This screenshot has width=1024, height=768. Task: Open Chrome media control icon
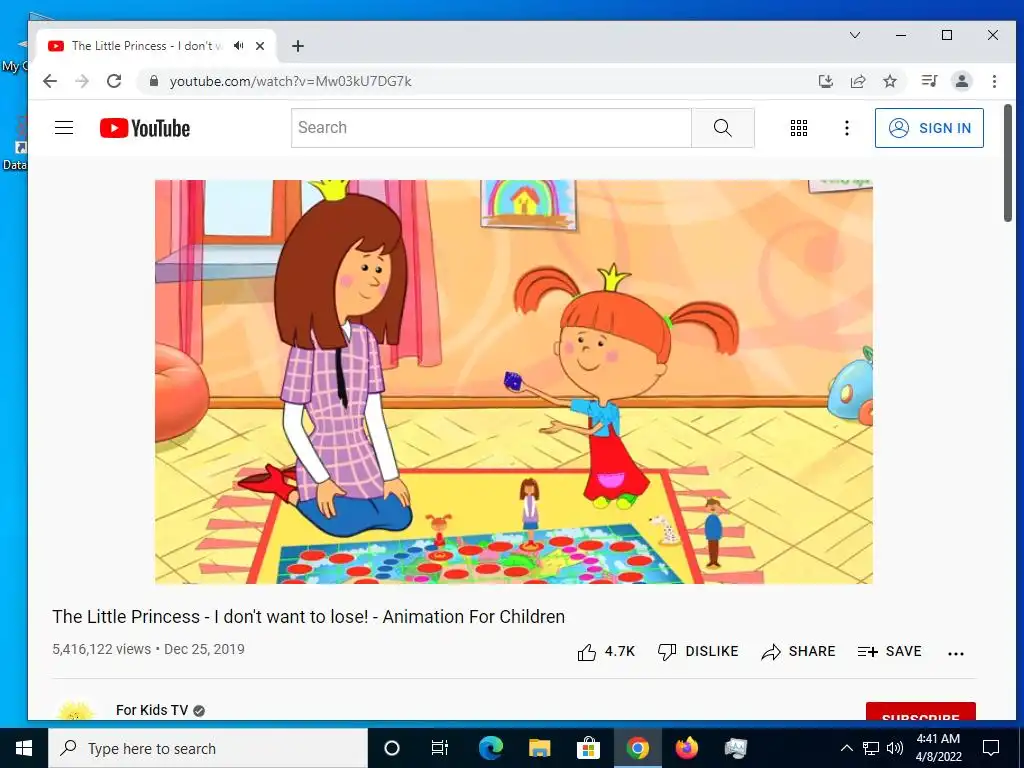929,81
